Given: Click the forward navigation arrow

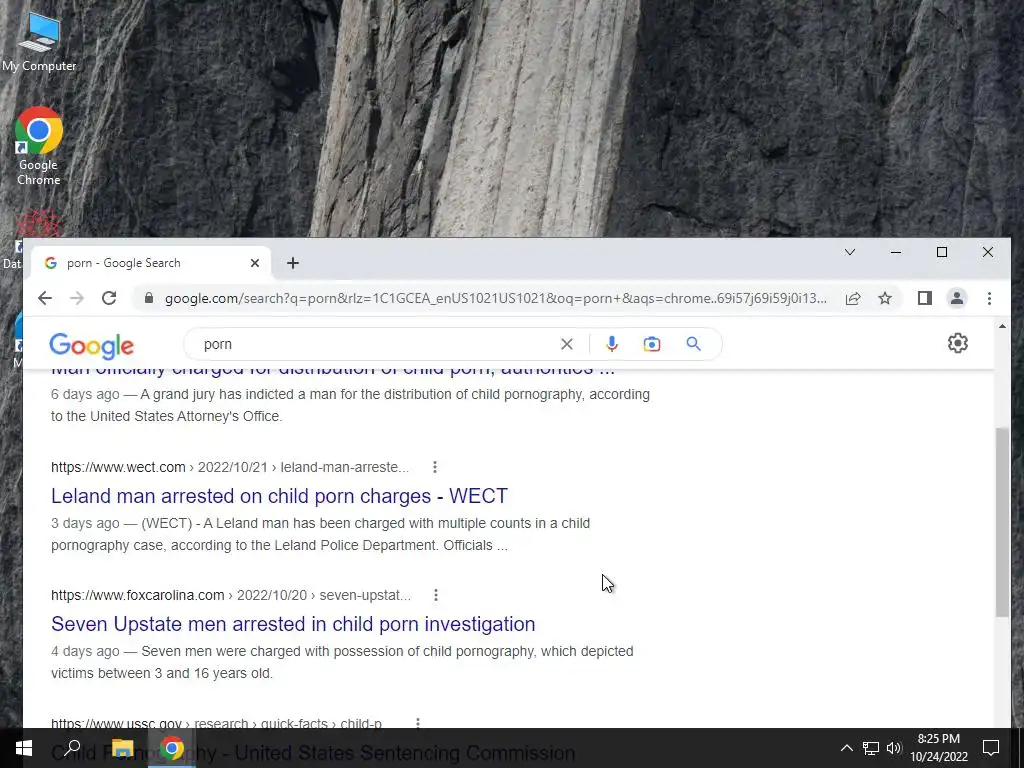Looking at the screenshot, I should tap(76, 298).
